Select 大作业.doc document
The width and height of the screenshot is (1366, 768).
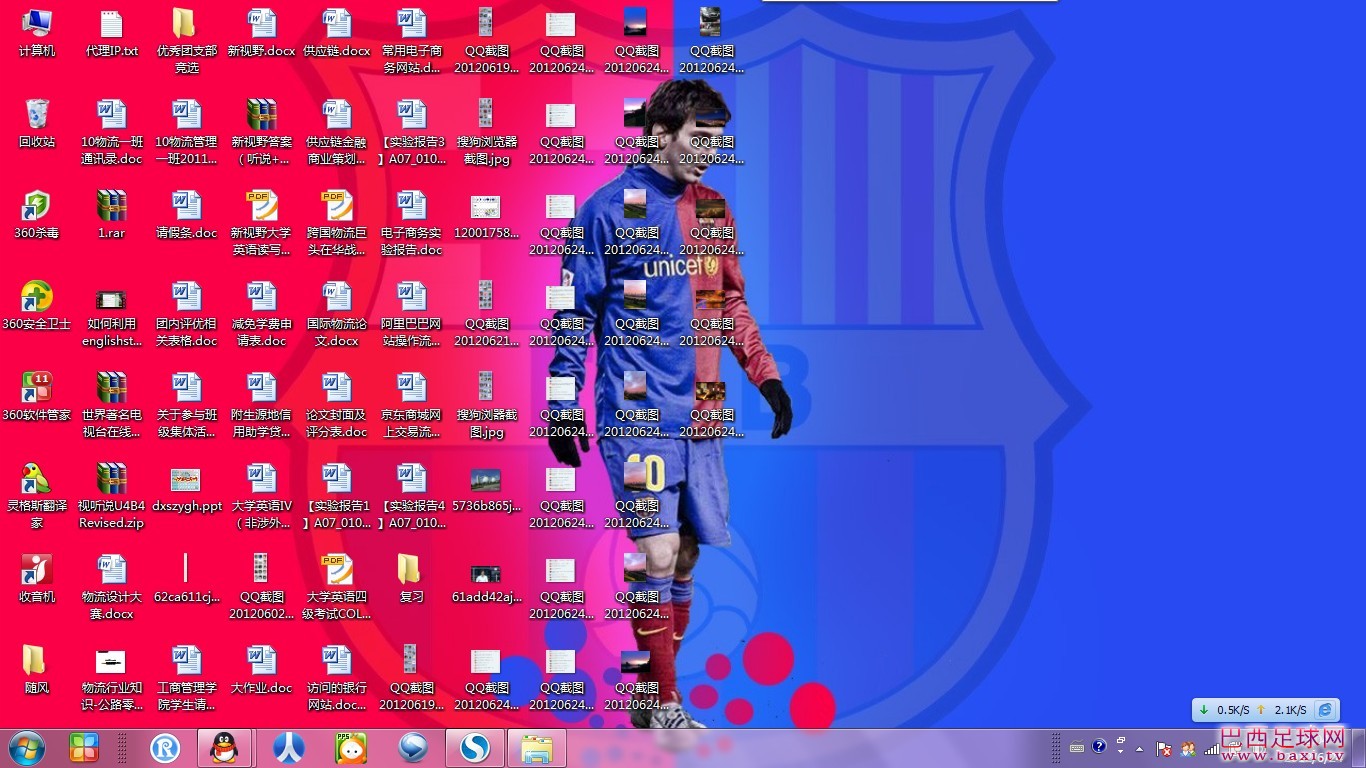click(x=261, y=669)
